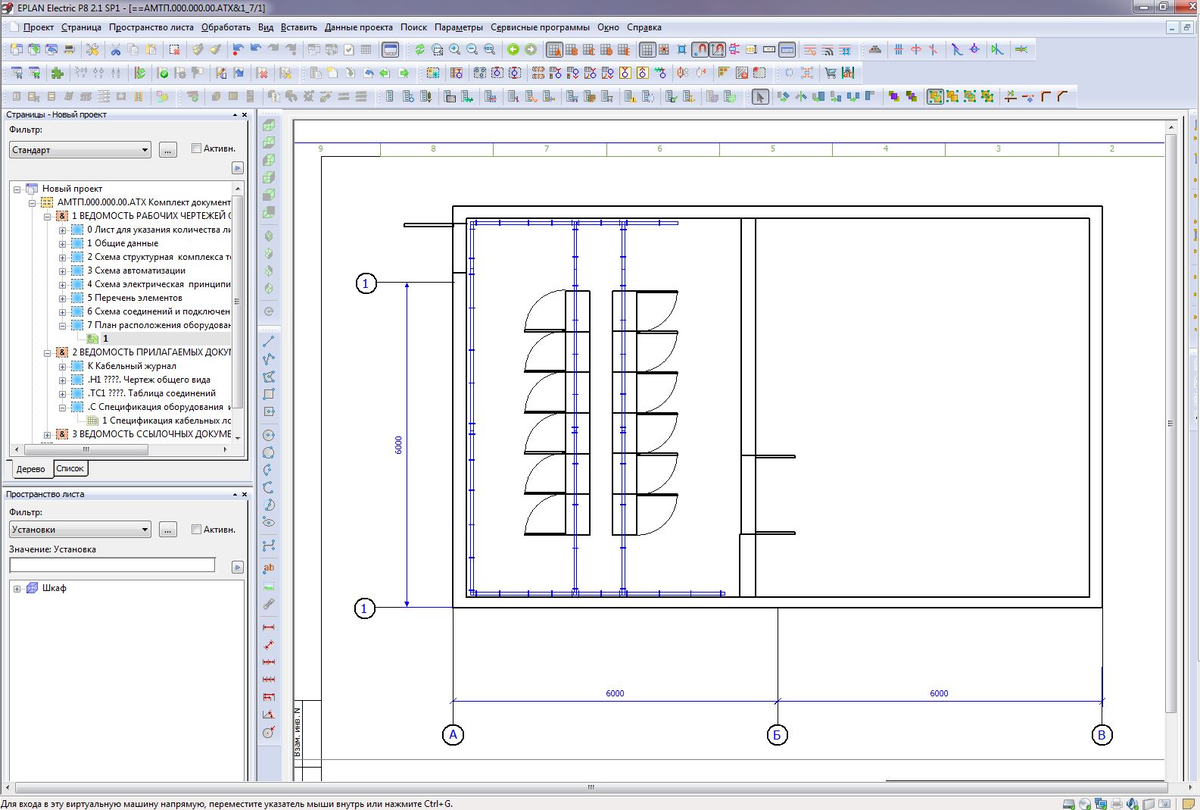The height and width of the screenshot is (810, 1200).
Task: Collapse '1 ВЕДОМОСТЬ РАБОЧИХ ЧЕРТЕЖЕЙ' node
Action: point(47,216)
